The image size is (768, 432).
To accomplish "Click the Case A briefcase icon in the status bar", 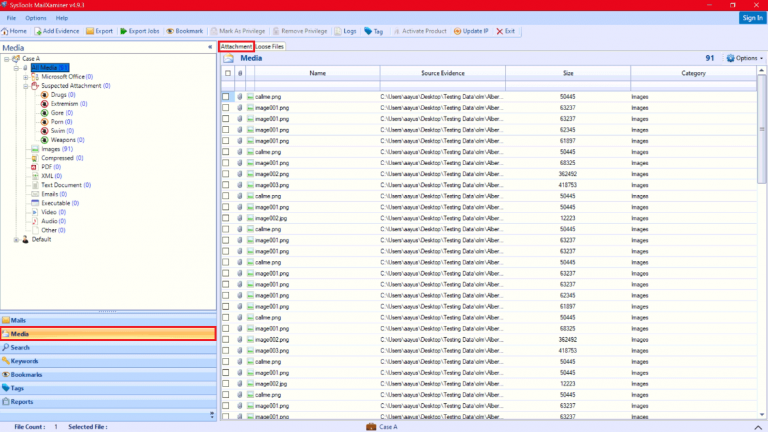I will click(371, 427).
